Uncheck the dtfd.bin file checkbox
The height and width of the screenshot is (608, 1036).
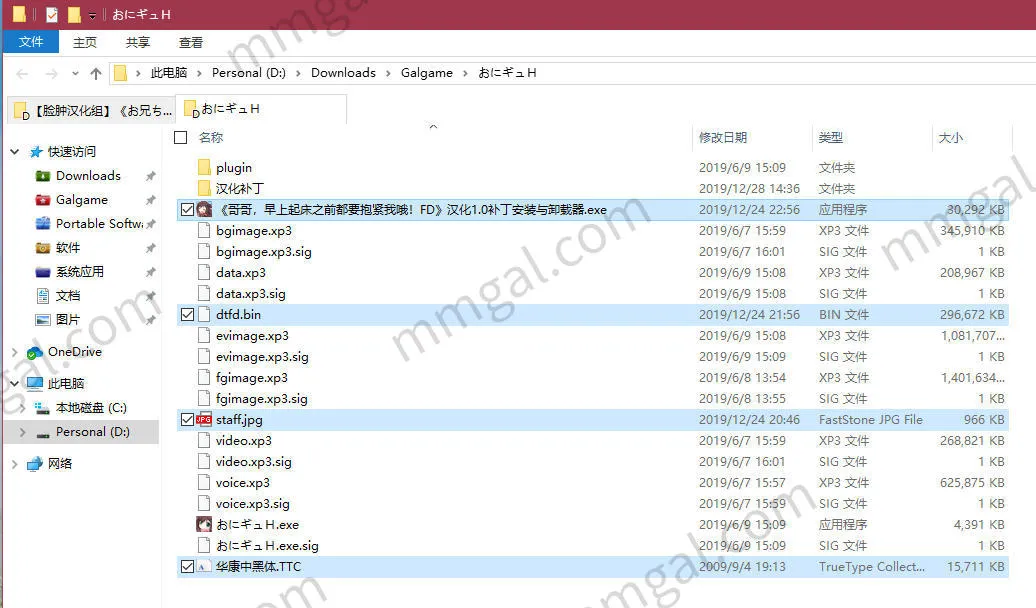tap(187, 315)
